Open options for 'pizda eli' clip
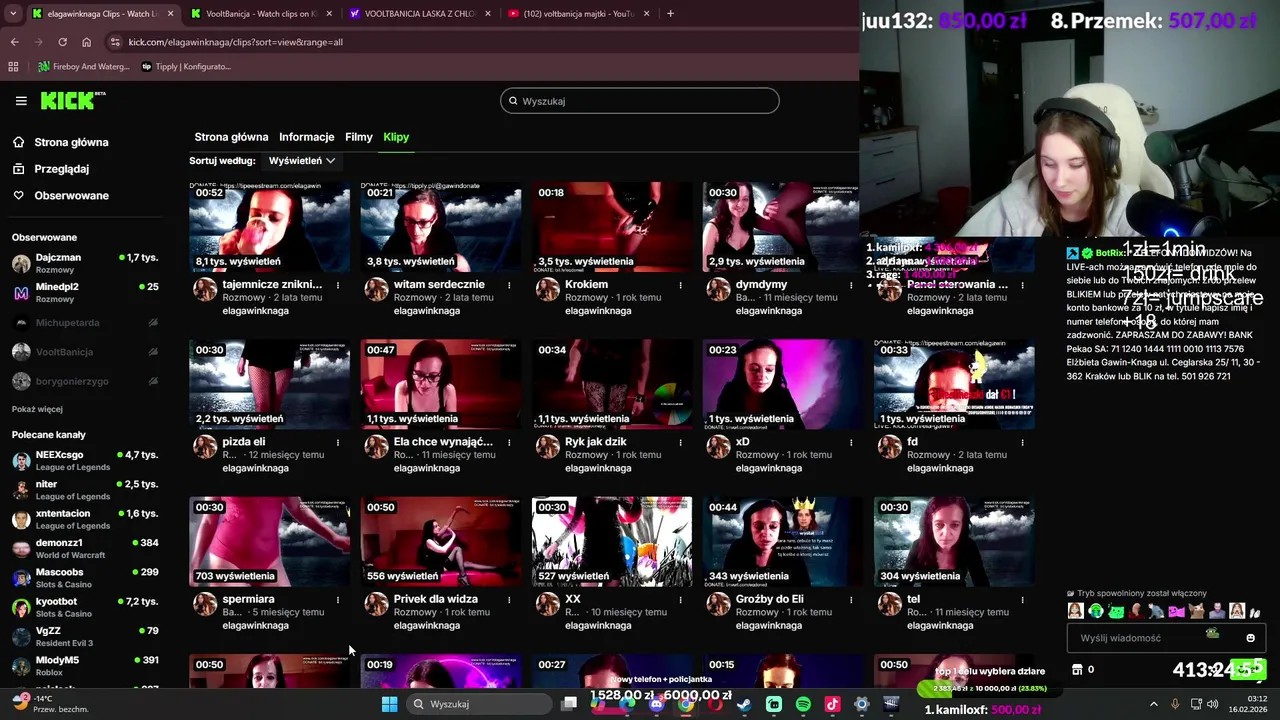 tap(338, 442)
